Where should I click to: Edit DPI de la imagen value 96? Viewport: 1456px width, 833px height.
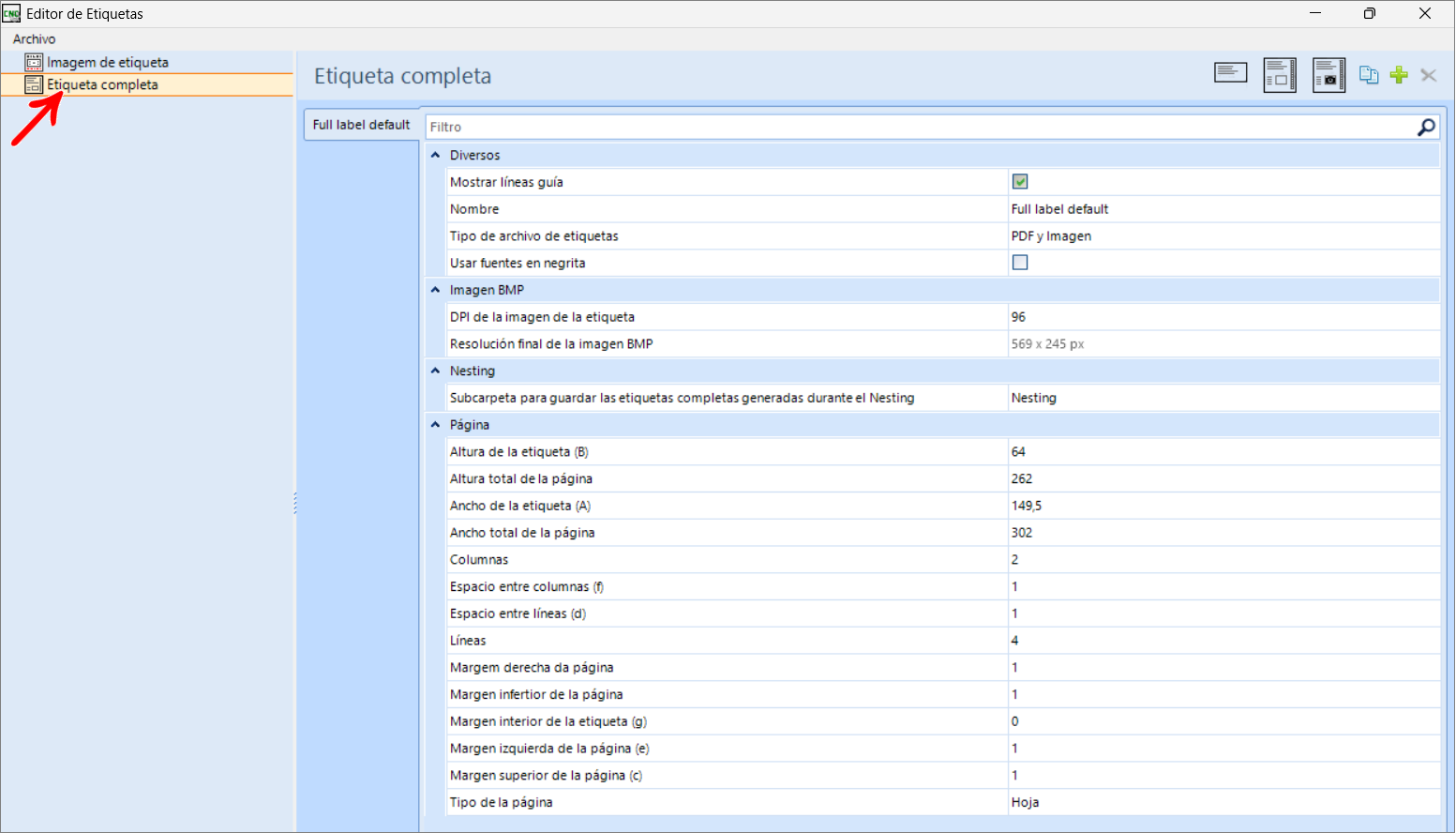1223,317
